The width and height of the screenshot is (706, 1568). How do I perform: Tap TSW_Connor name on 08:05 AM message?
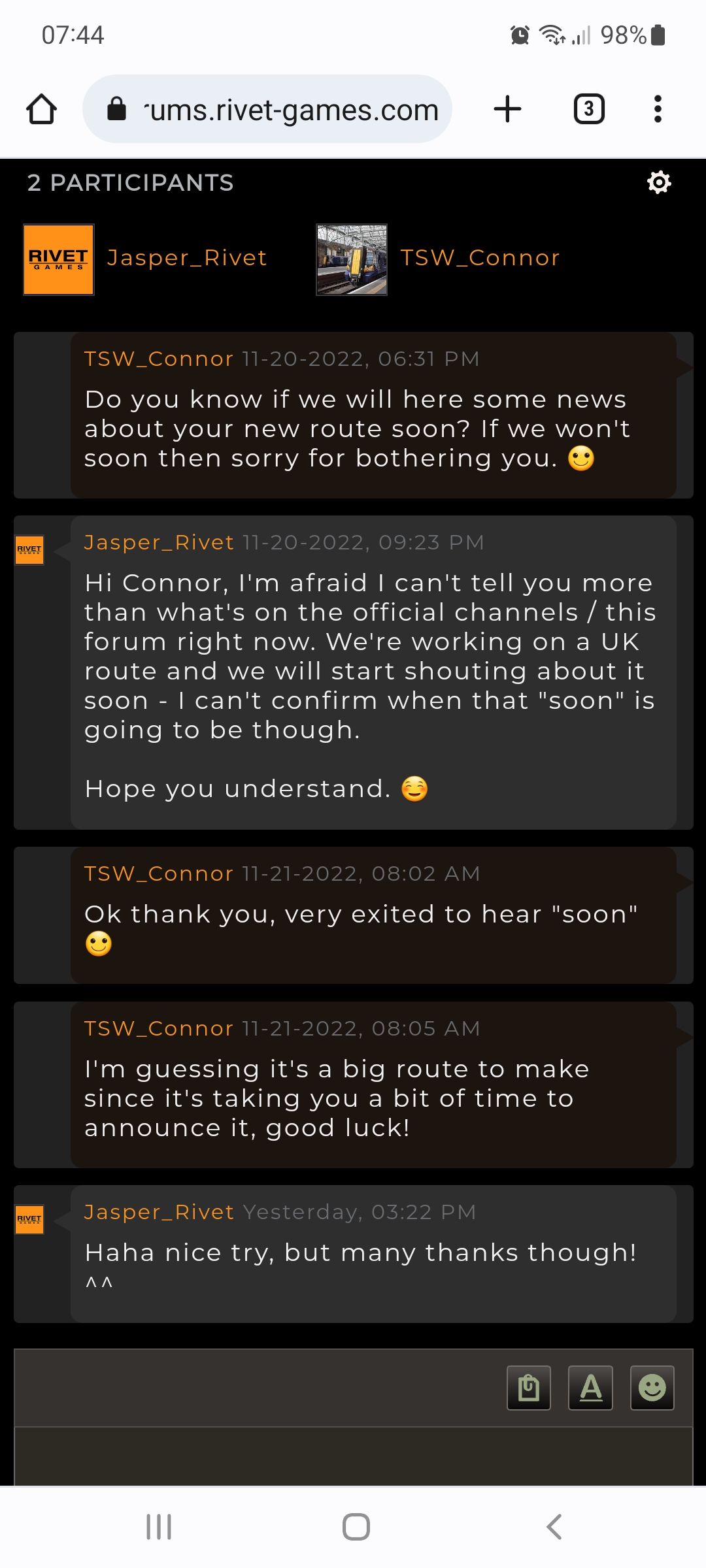click(x=159, y=1028)
